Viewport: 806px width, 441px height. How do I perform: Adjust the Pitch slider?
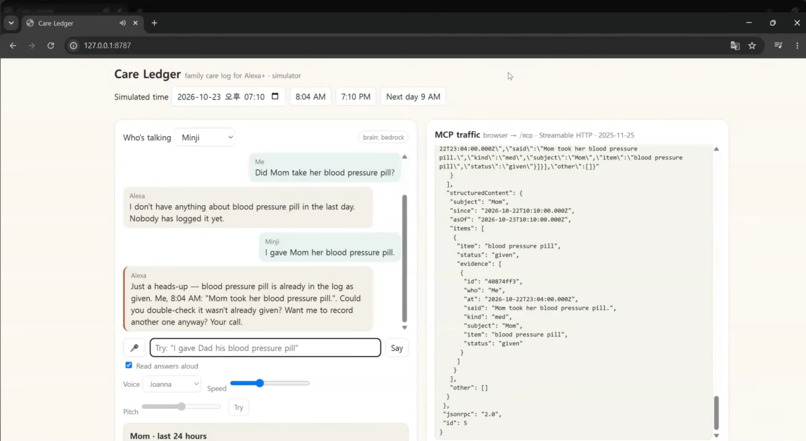181,407
